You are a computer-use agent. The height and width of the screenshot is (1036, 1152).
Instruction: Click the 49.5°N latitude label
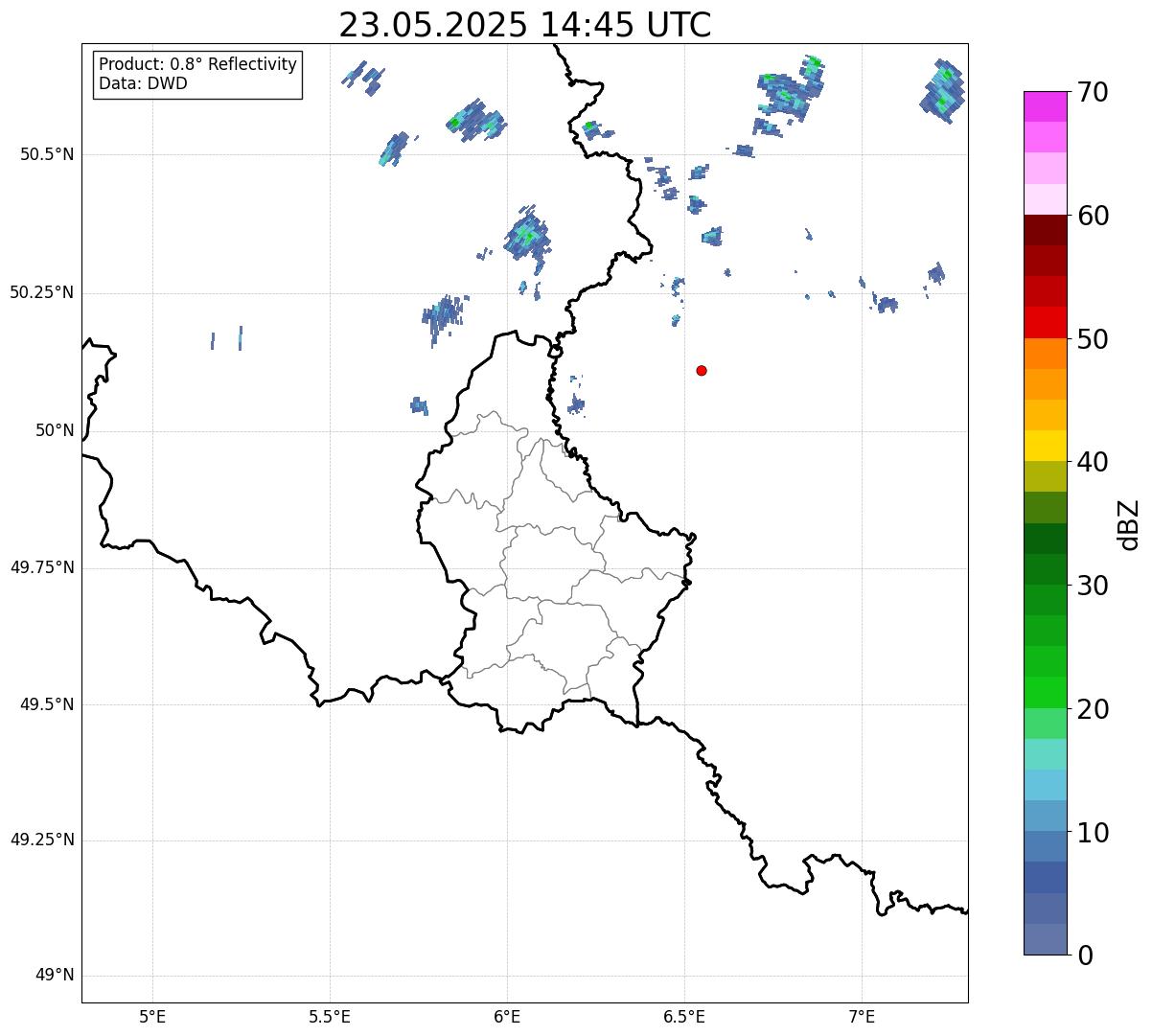48,704
